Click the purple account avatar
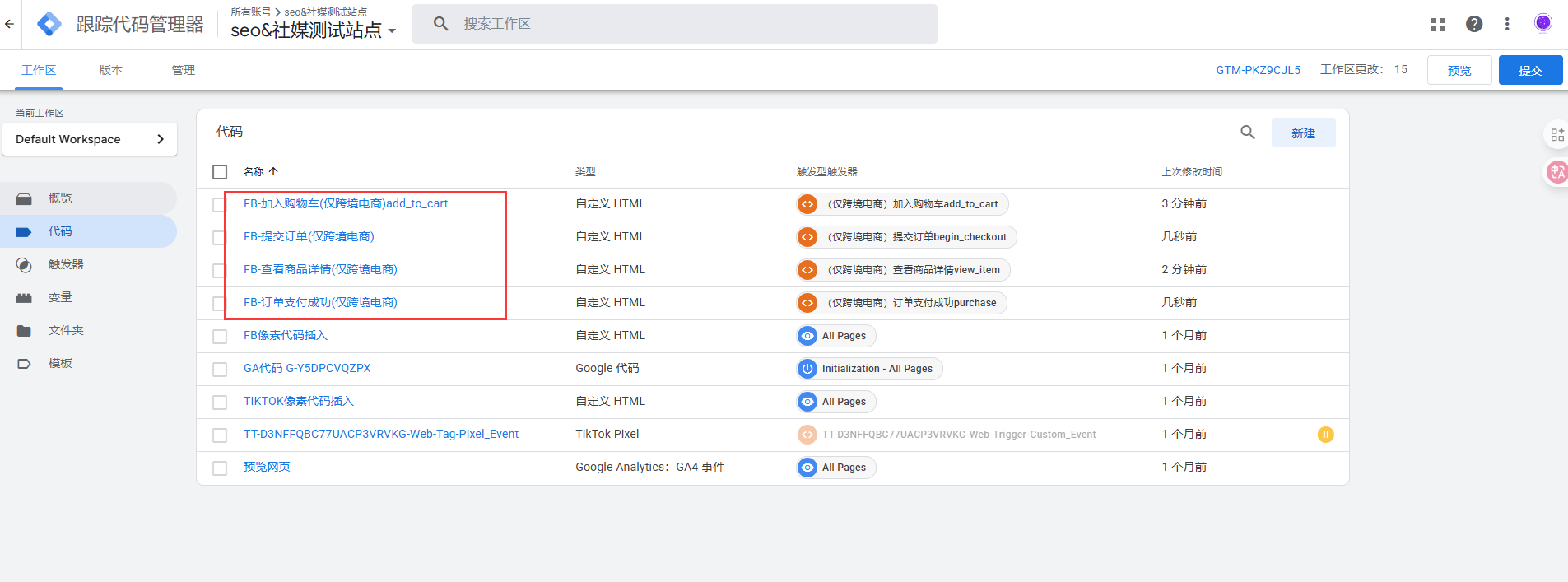Image resolution: width=1568 pixels, height=582 pixels. (1543, 23)
